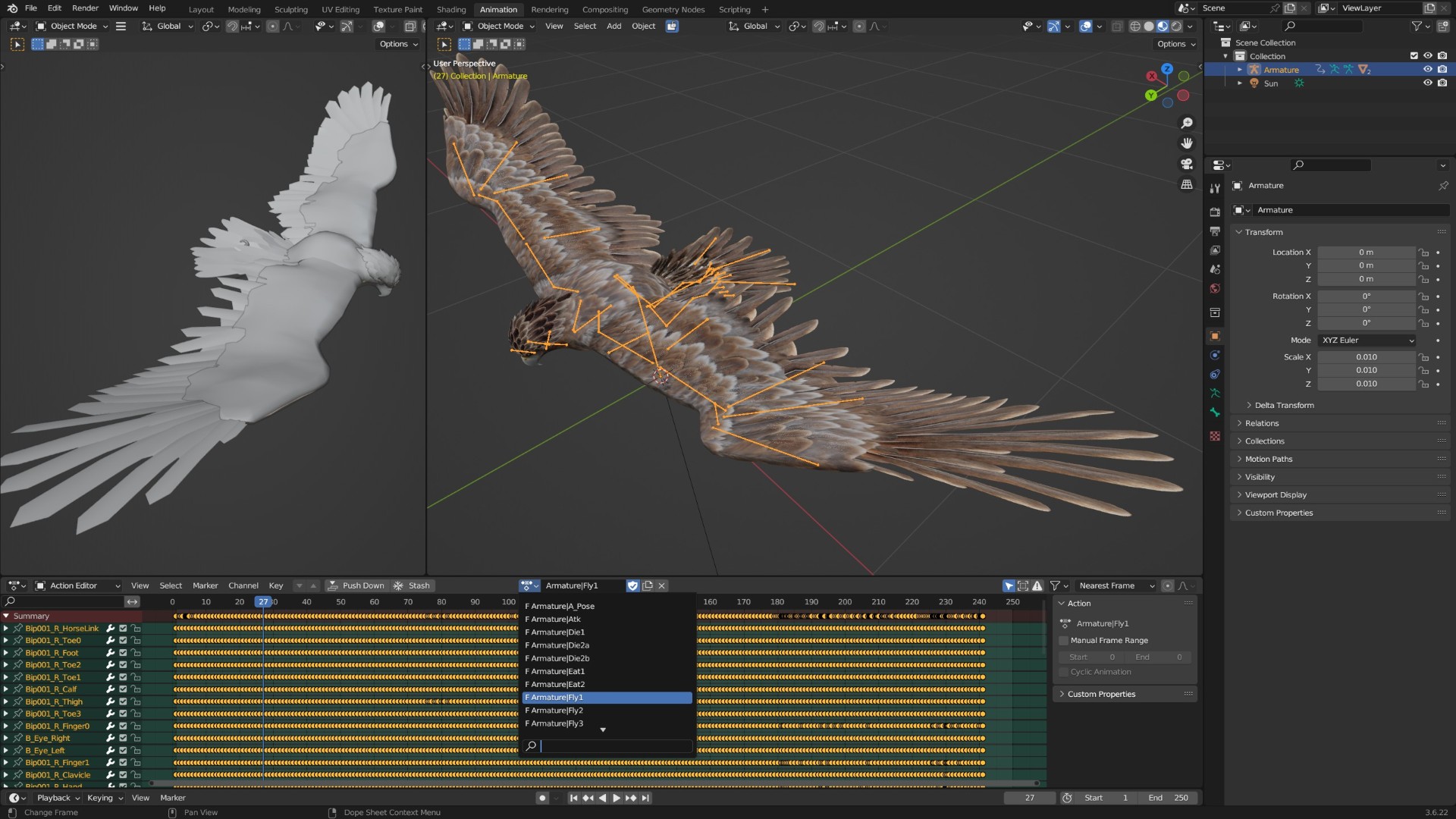Open the Playback dropdown in timeline footer
Viewport: 1456px width, 819px height.
[x=59, y=798]
